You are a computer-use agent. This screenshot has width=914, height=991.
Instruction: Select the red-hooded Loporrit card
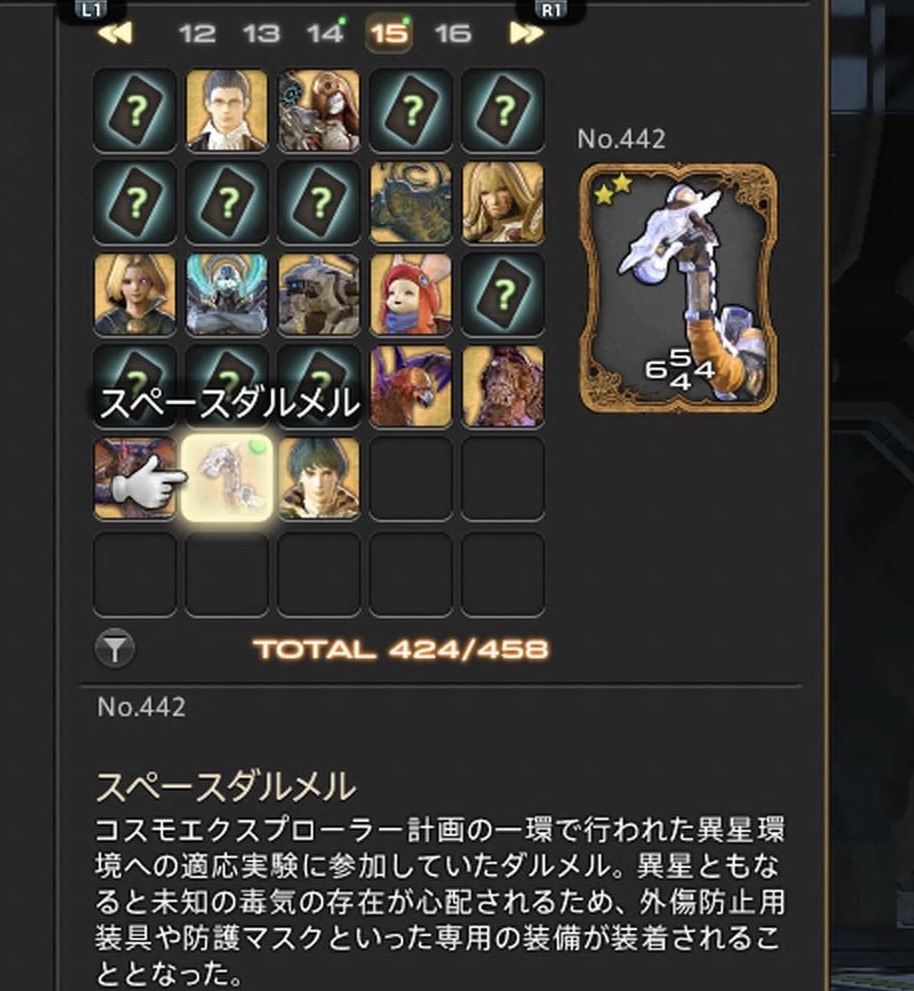(411, 294)
